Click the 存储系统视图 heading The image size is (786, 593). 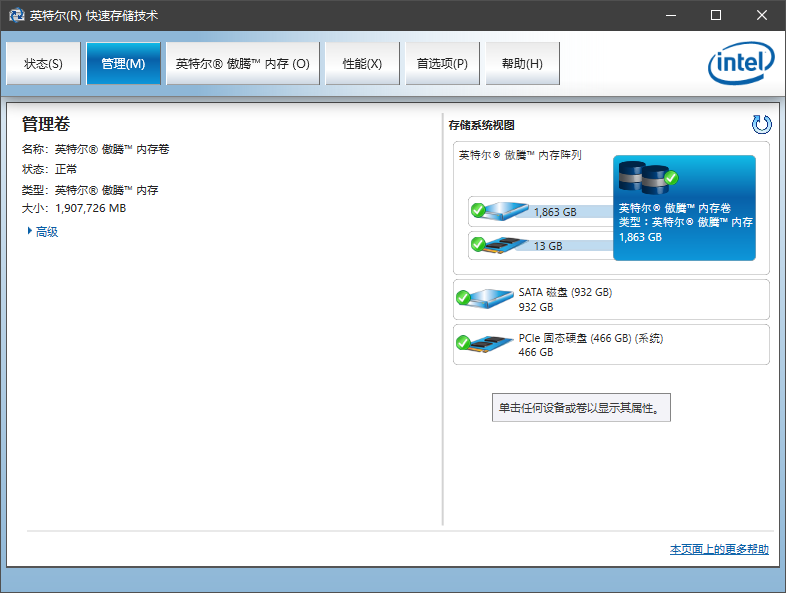pos(481,125)
